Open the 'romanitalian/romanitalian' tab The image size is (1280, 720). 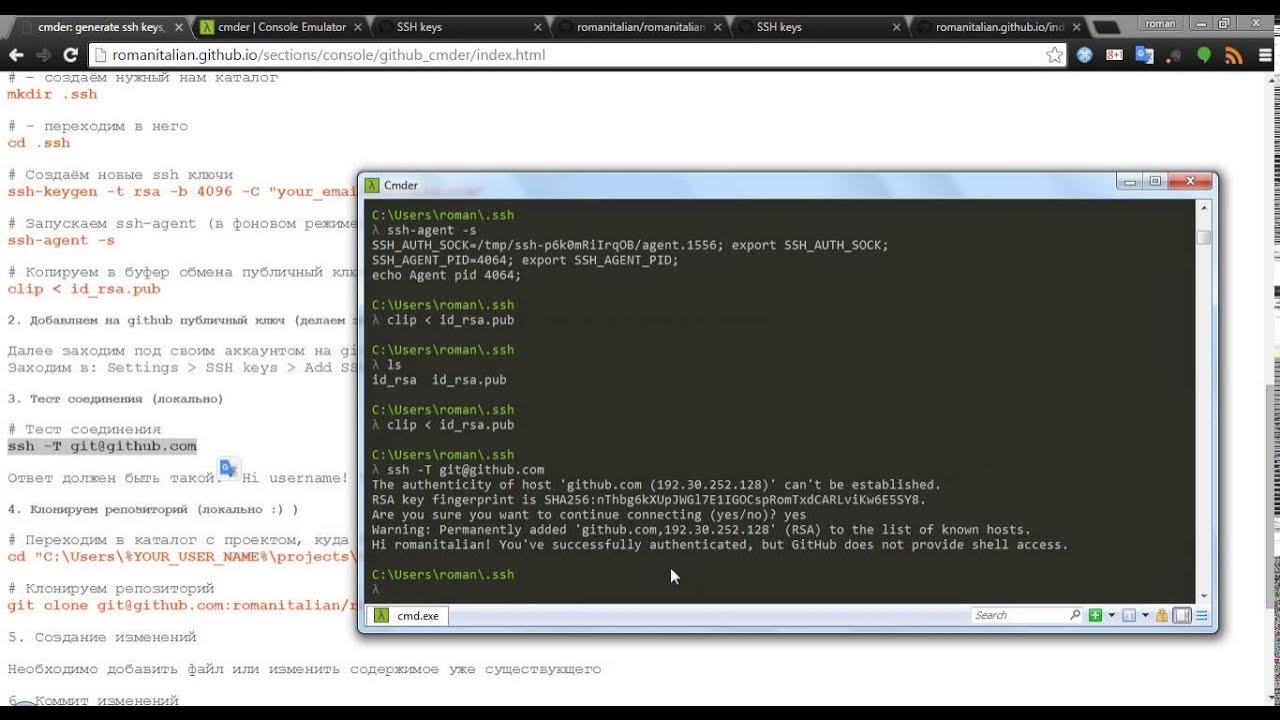(x=640, y=27)
